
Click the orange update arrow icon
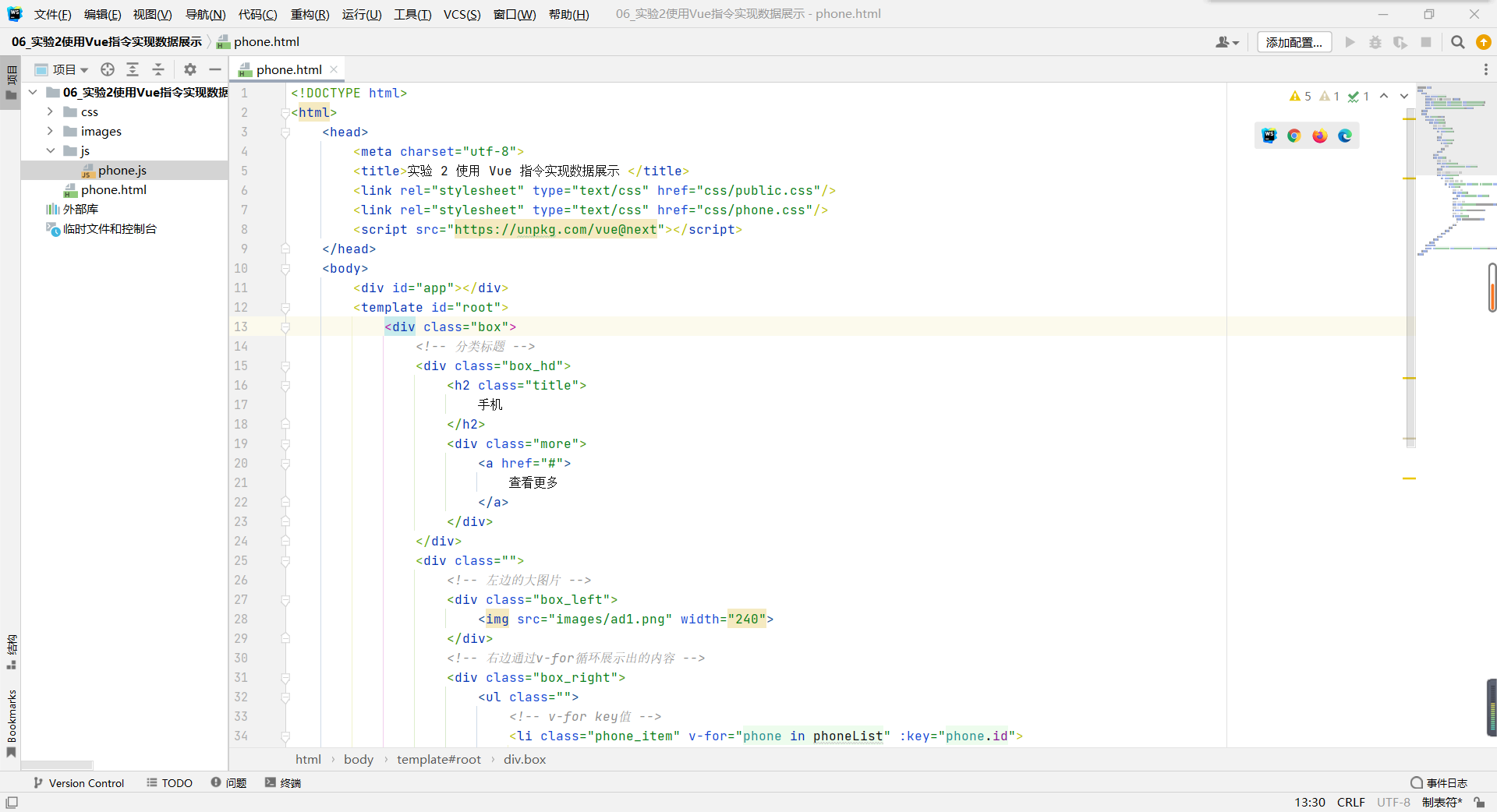pos(1483,42)
